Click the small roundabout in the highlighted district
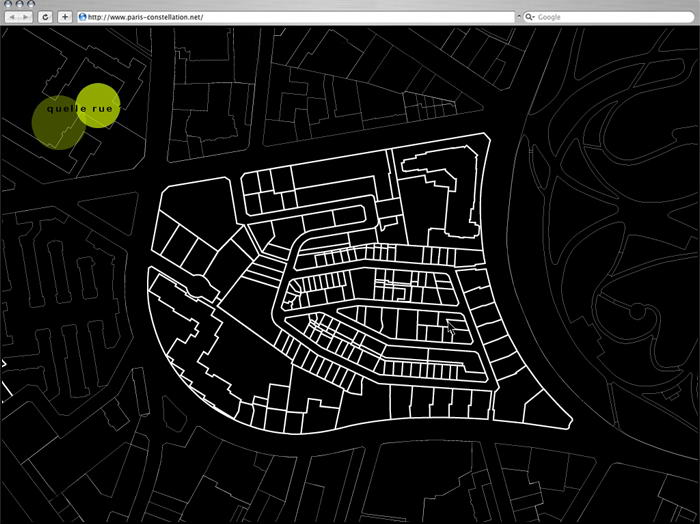Image resolution: width=700 pixels, height=524 pixels. click(198, 284)
